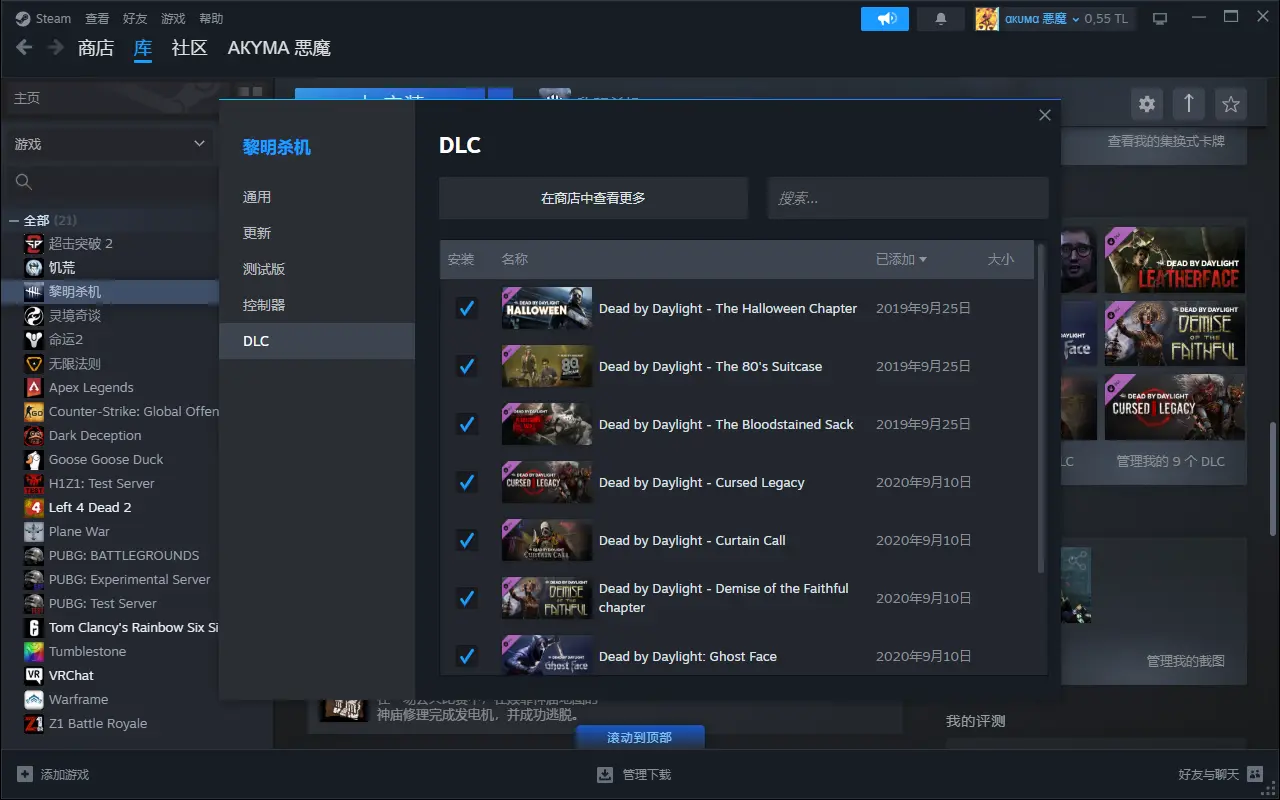Close the properties dialog
The image size is (1280, 800).
click(1045, 115)
